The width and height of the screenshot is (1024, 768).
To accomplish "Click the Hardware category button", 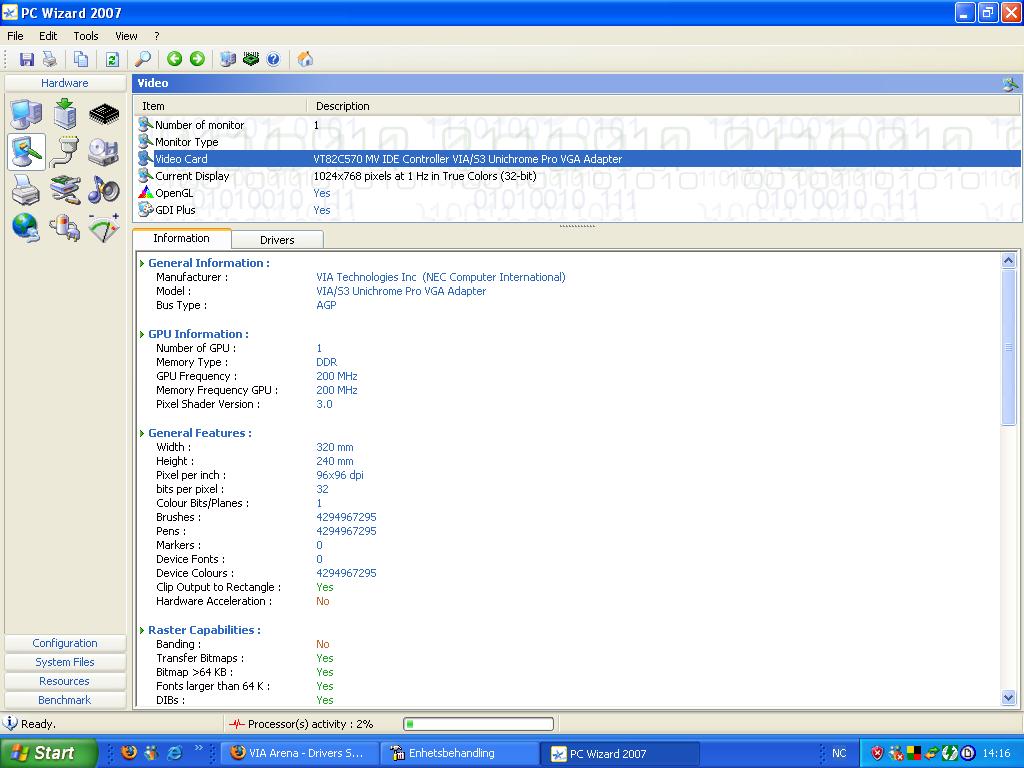I will (65, 83).
